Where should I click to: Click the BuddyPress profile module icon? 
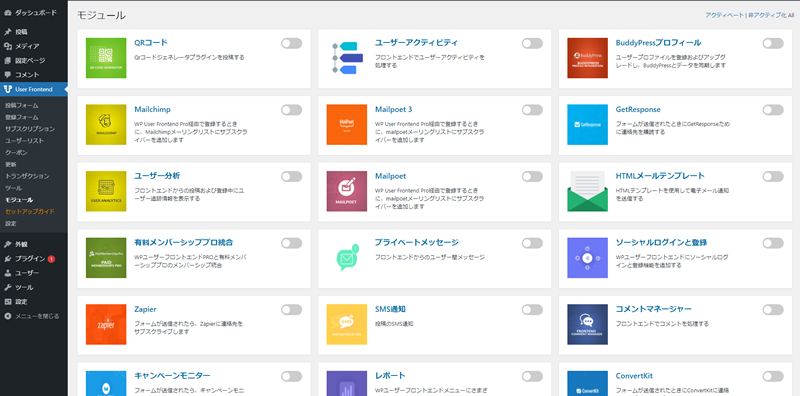(587, 58)
